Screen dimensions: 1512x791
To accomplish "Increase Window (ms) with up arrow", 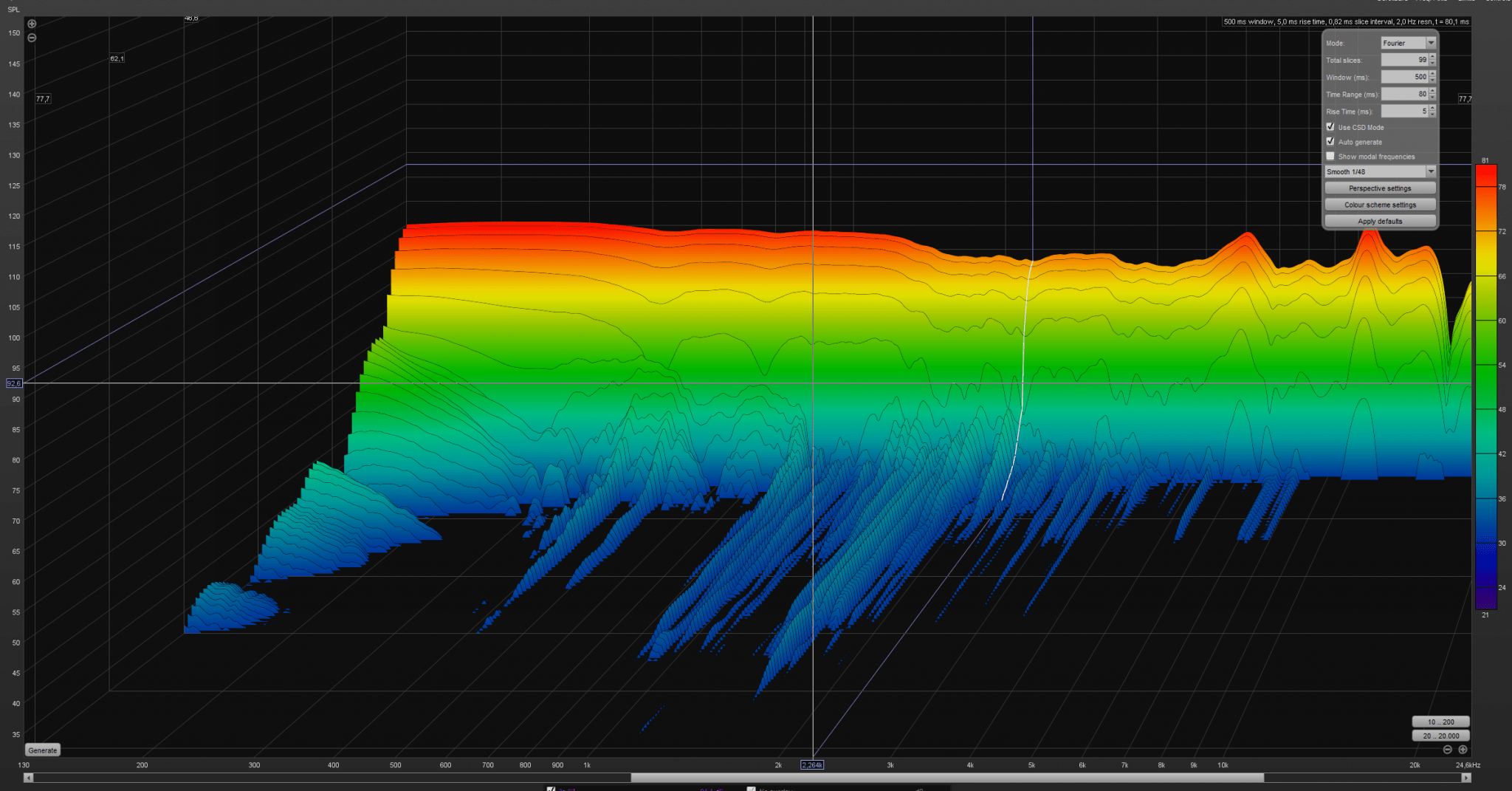I will (1432, 74).
